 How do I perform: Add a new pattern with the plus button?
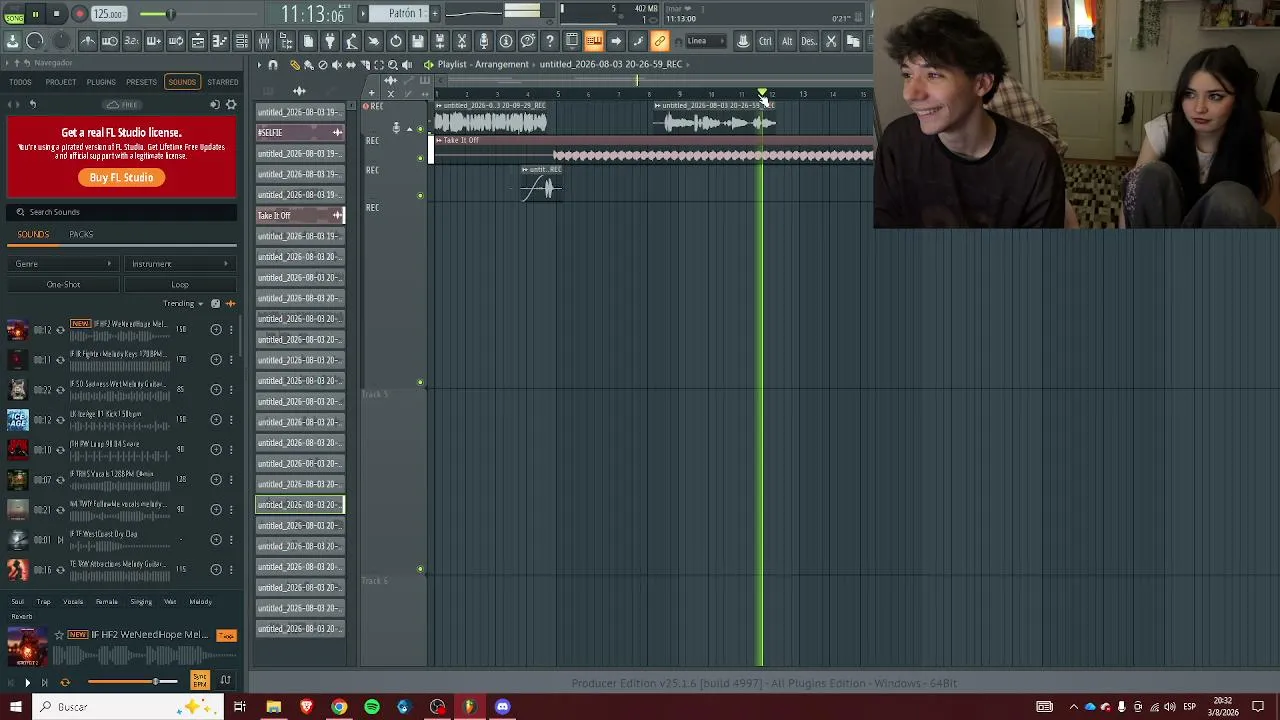pos(433,13)
